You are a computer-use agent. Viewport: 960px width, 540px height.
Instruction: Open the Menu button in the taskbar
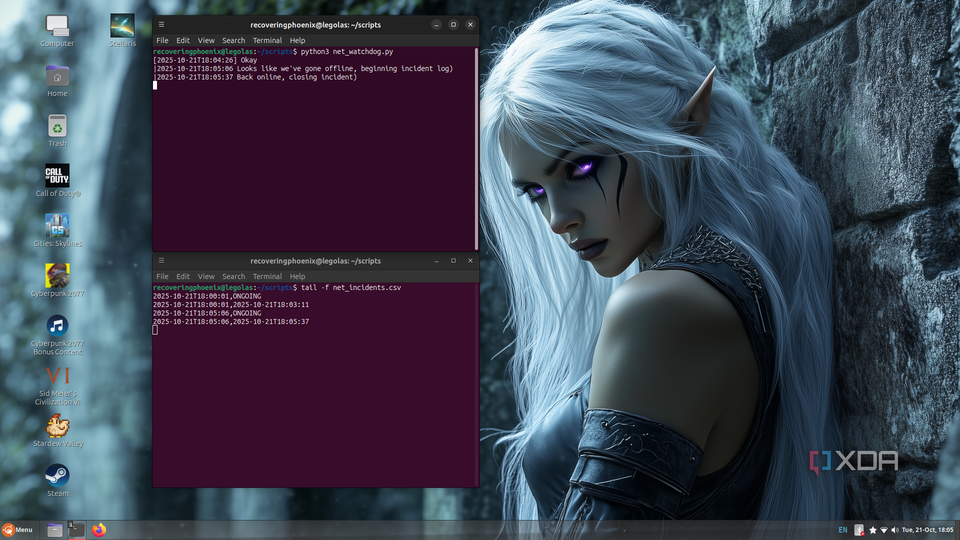17,530
